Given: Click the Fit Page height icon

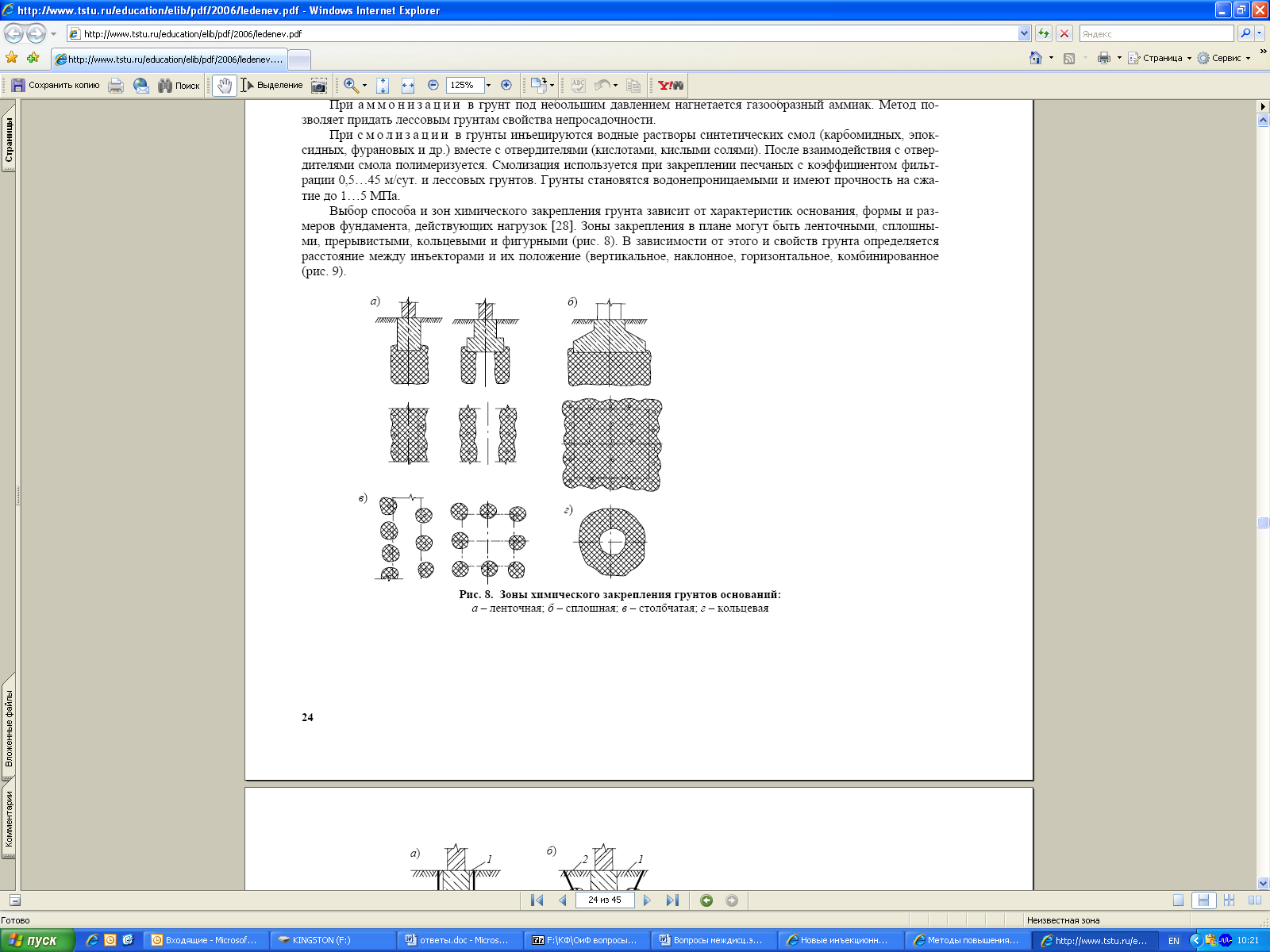Looking at the screenshot, I should (x=382, y=85).
